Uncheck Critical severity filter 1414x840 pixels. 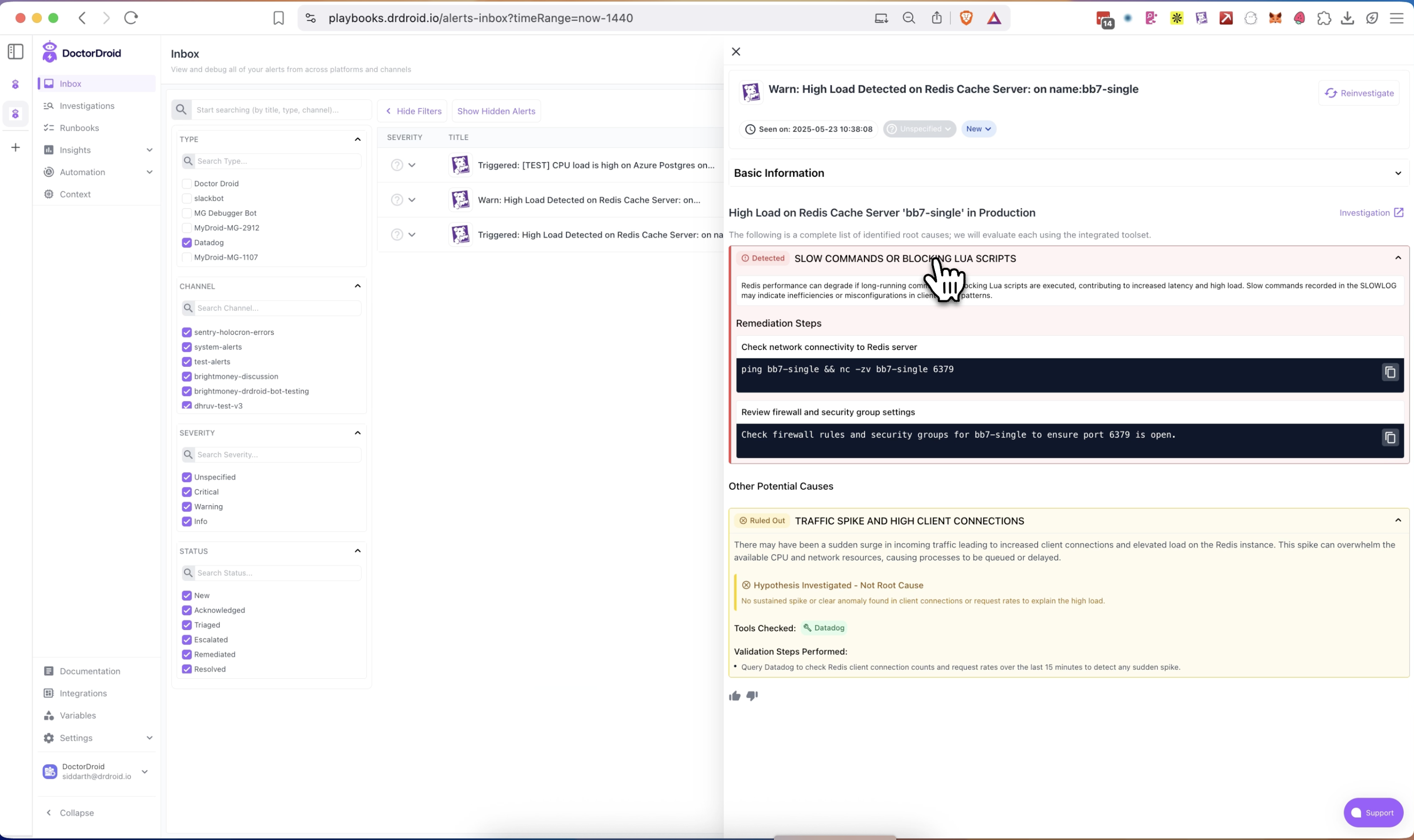tap(186, 492)
